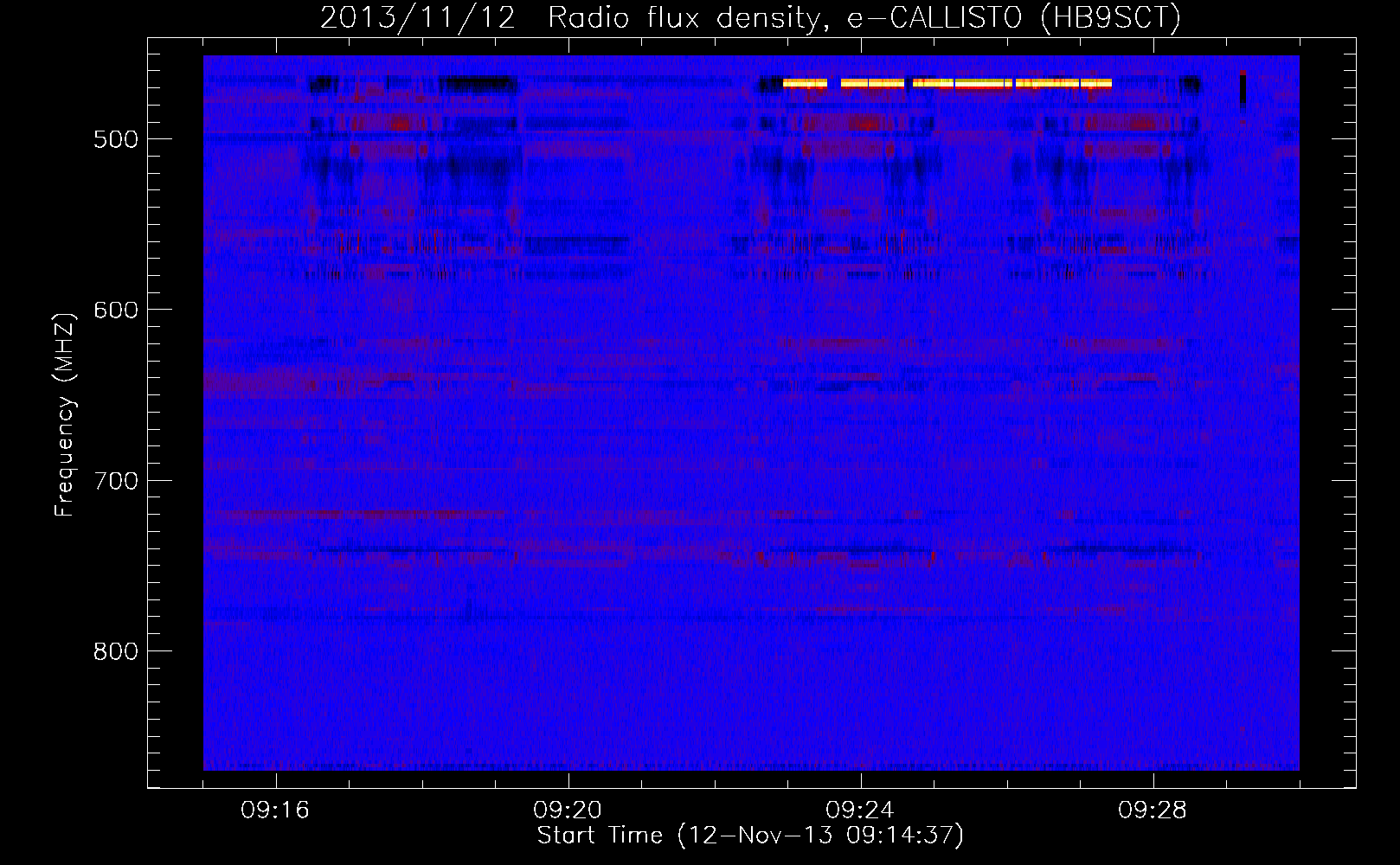This screenshot has width=1400, height=865.
Task: Click the bright yellow-white burst band in the spectrogram
Action: 947,84
